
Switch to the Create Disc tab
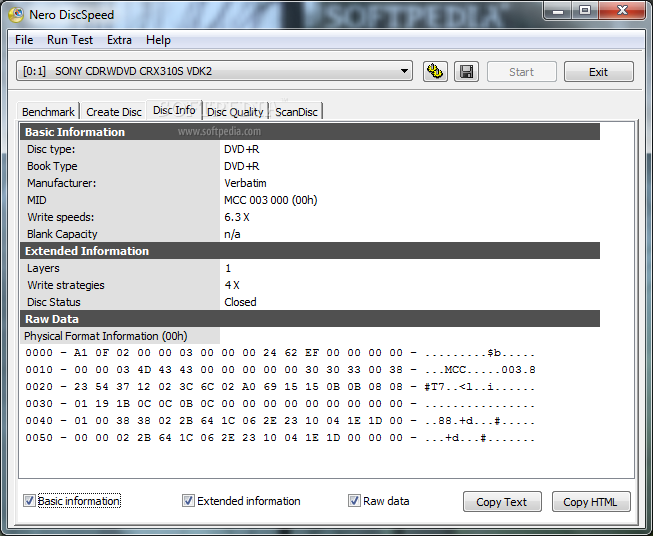click(114, 112)
